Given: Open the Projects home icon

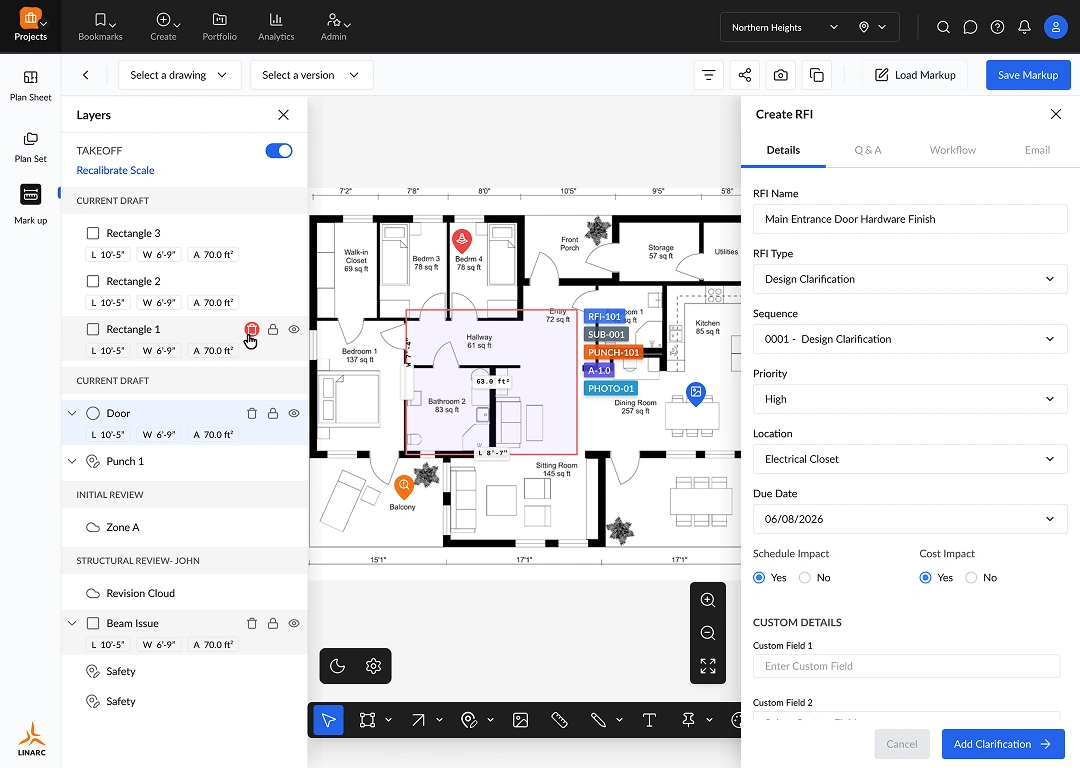Looking at the screenshot, I should click(30, 26).
